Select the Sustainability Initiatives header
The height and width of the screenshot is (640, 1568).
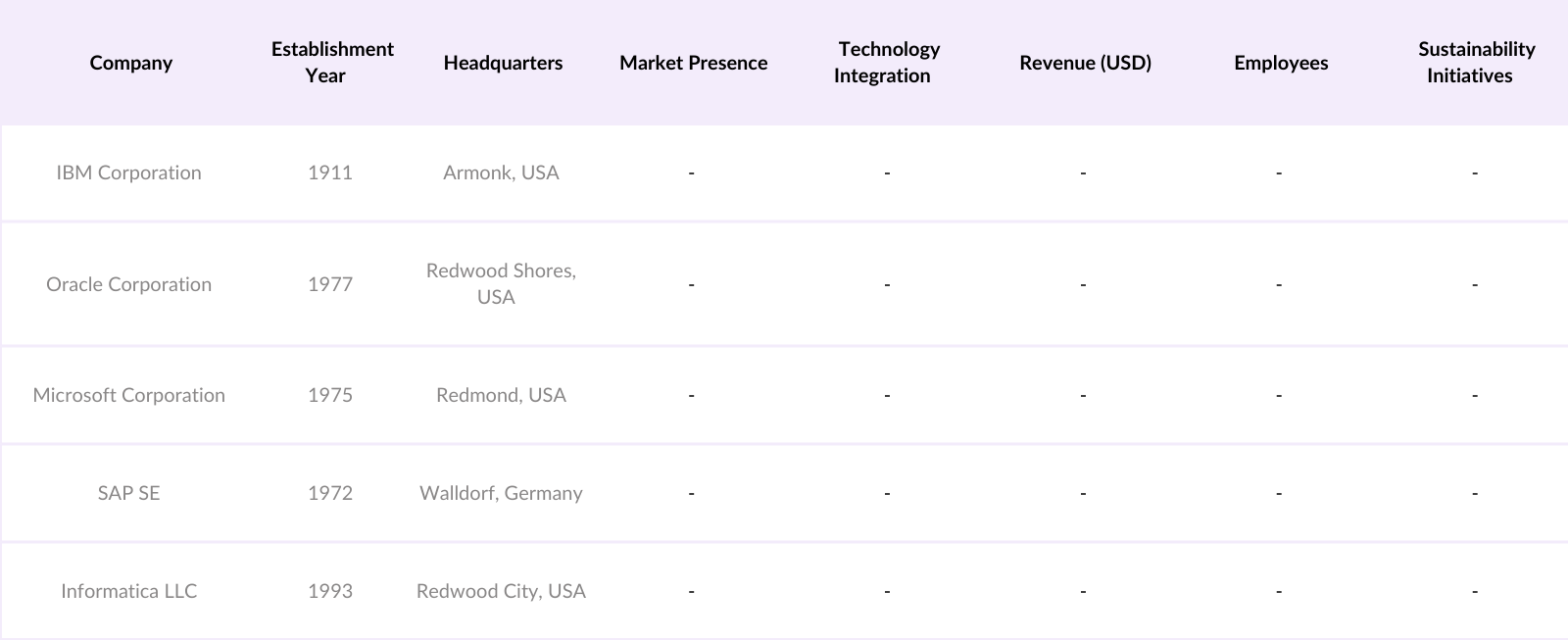click(x=1475, y=63)
